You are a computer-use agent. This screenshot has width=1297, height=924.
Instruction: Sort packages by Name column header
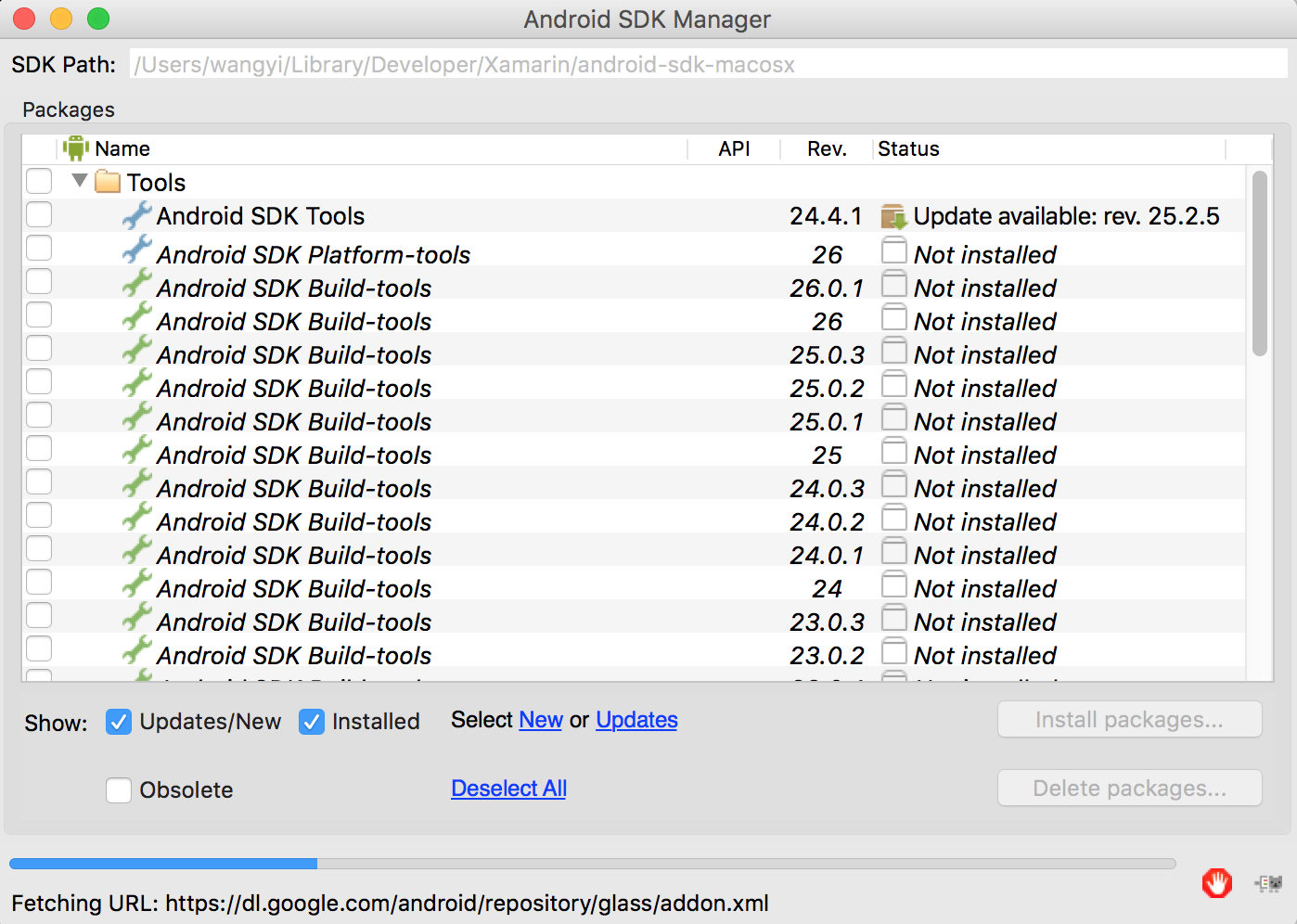tap(372, 148)
